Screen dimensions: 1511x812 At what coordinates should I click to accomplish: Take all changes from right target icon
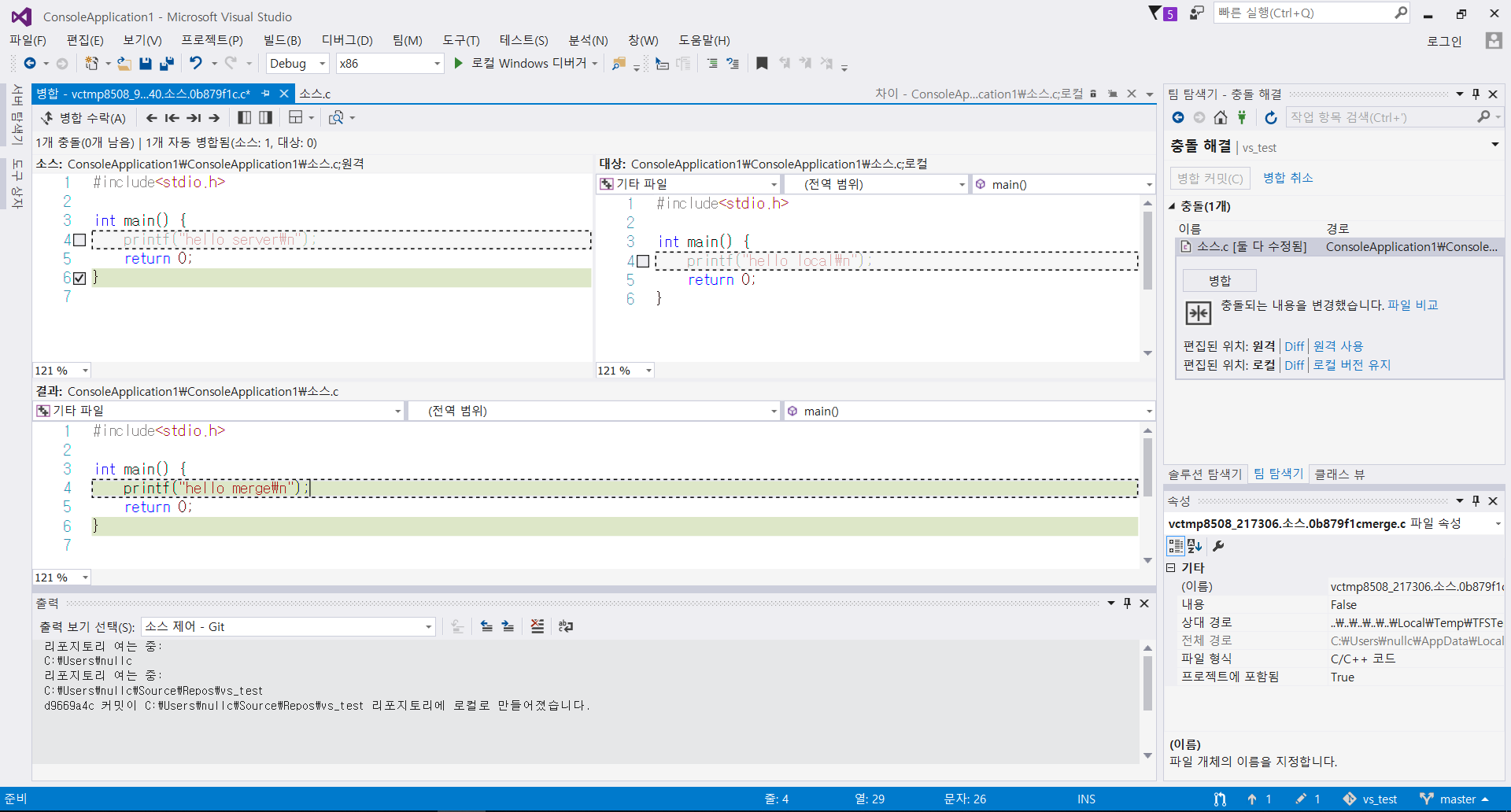[266, 118]
